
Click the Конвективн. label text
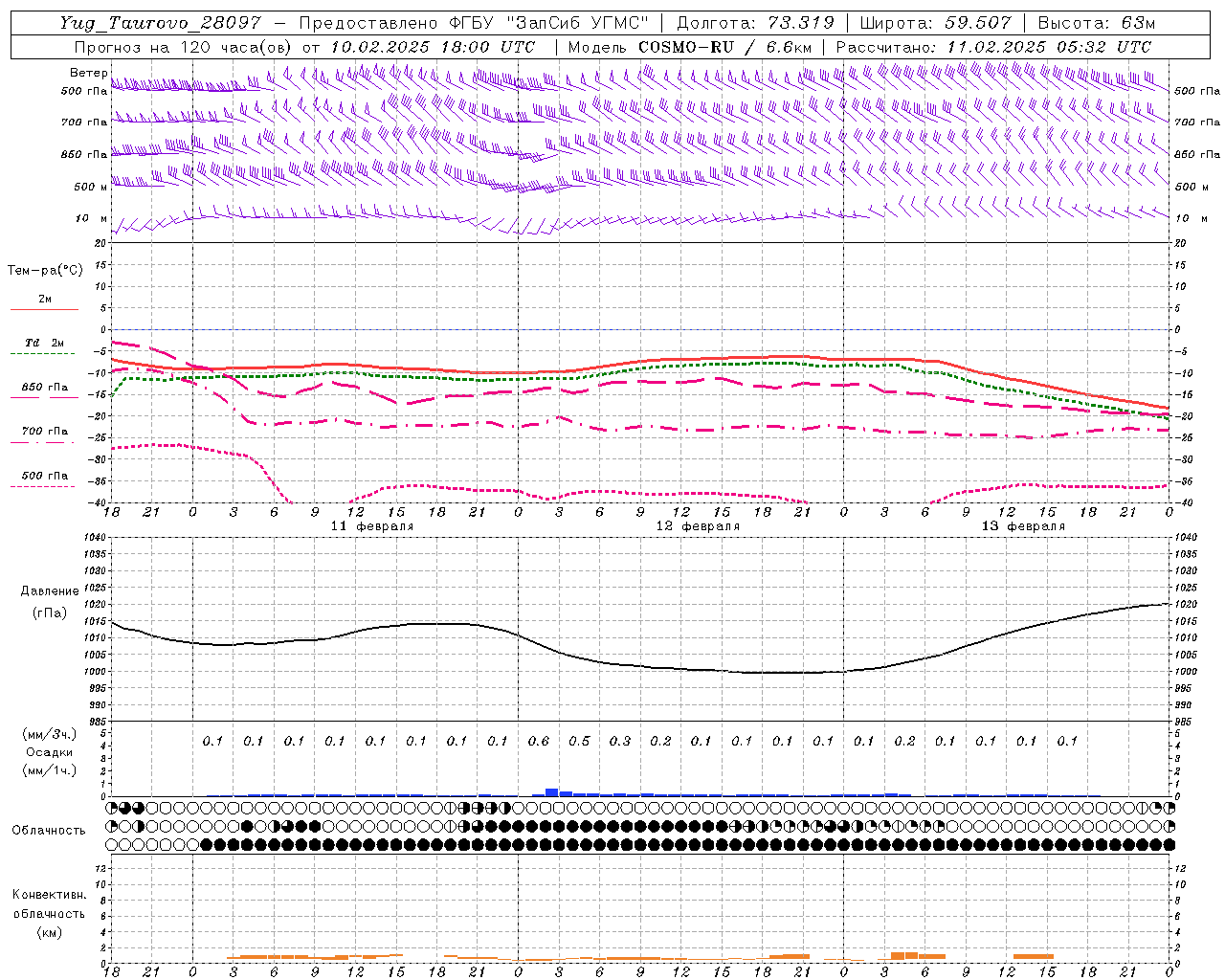(50, 895)
